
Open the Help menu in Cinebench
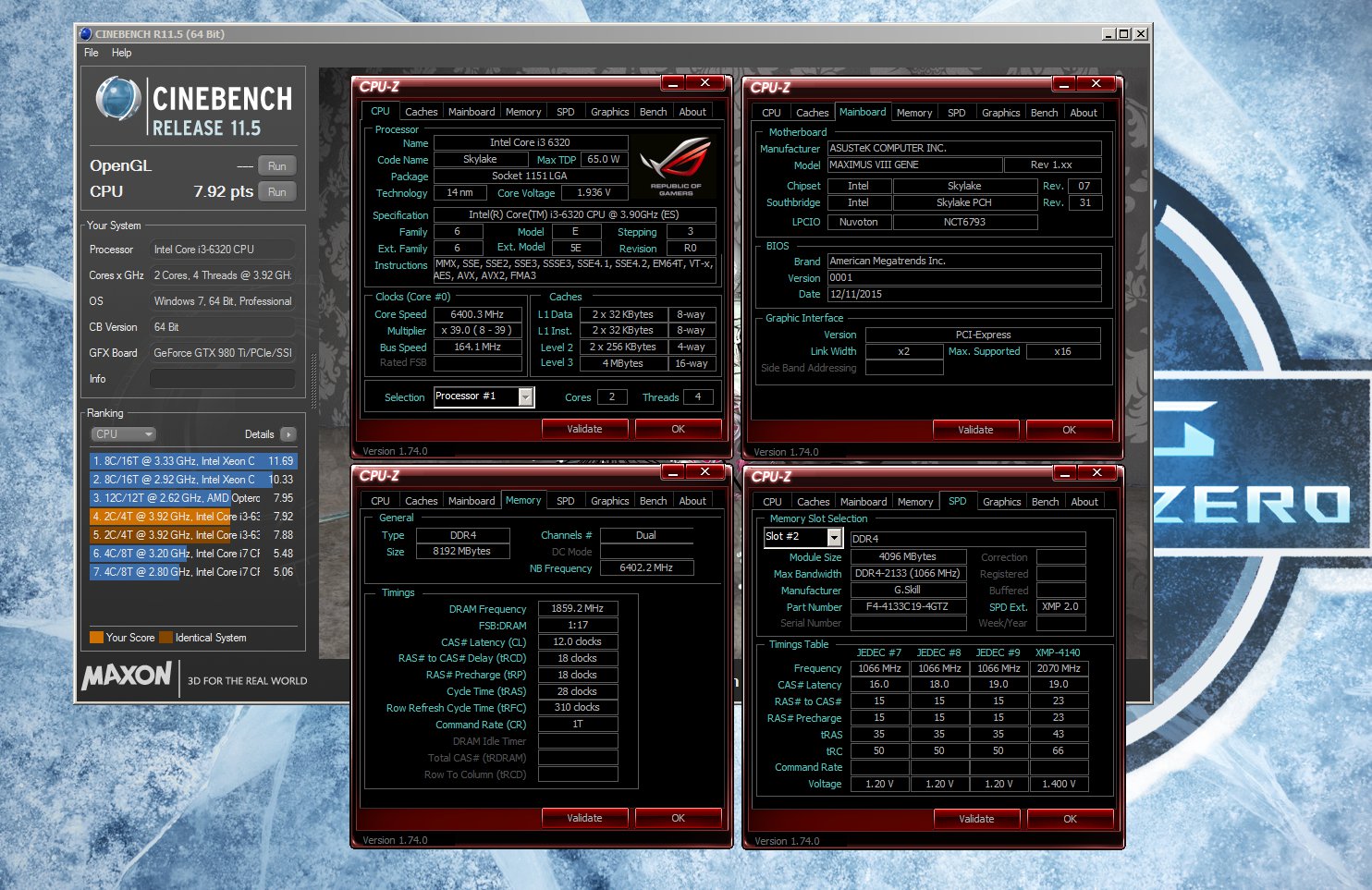pos(121,53)
